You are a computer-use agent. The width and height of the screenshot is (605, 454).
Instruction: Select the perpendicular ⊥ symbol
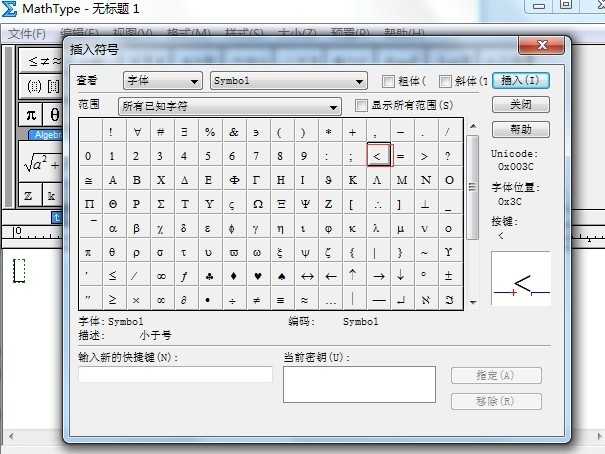click(425, 204)
